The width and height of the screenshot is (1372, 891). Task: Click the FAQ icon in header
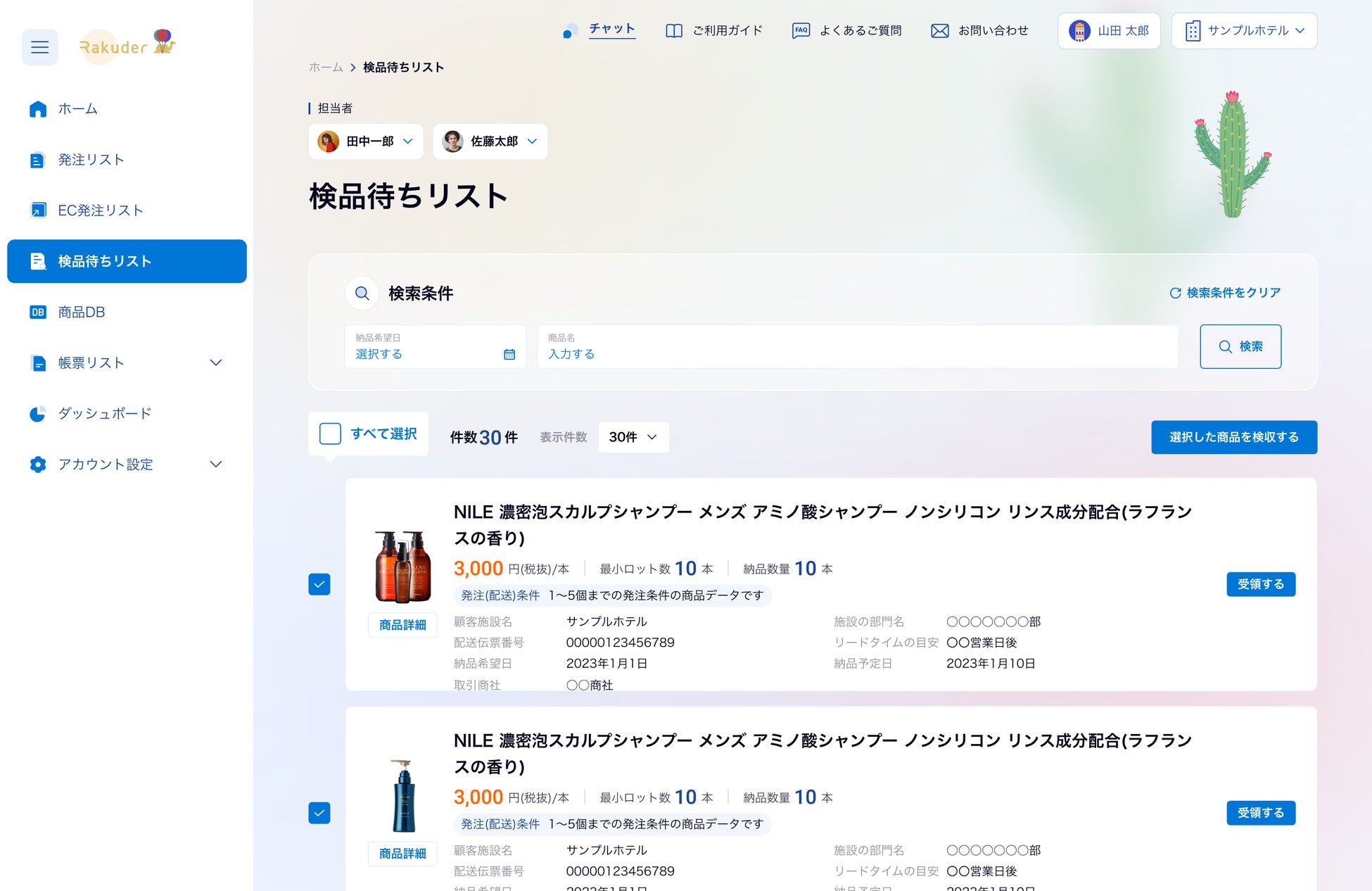[801, 31]
